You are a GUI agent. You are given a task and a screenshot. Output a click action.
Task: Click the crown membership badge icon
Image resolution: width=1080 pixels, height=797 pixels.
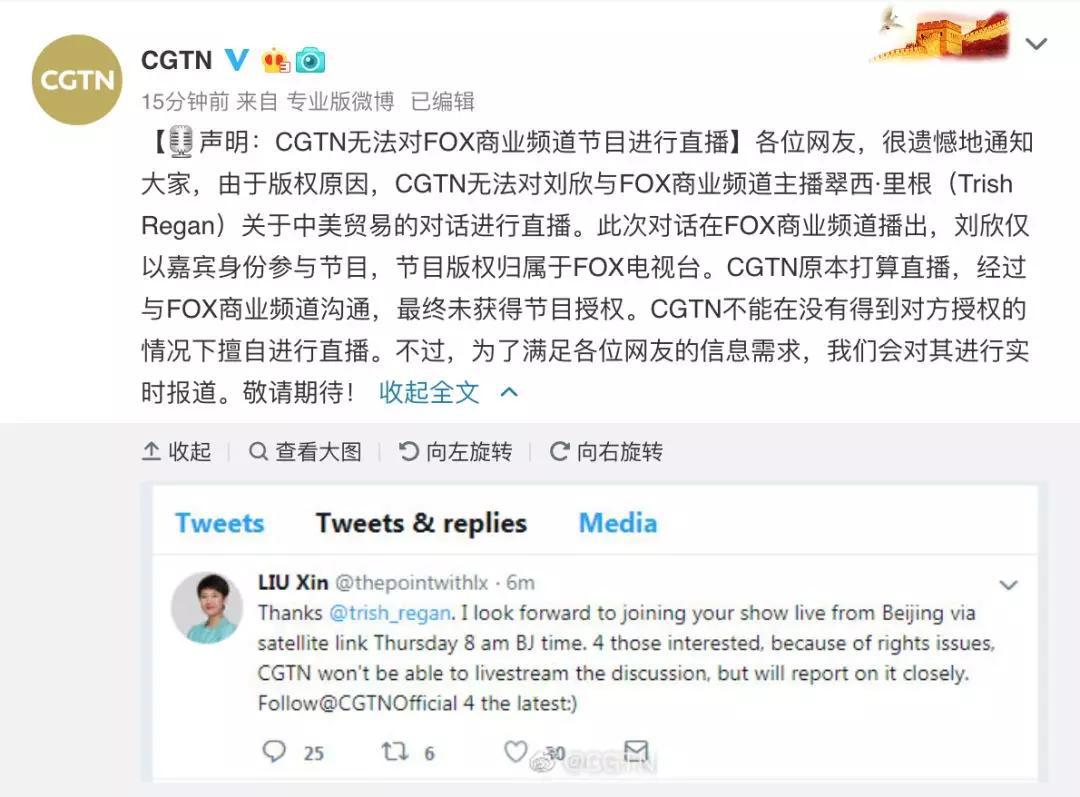(276, 61)
